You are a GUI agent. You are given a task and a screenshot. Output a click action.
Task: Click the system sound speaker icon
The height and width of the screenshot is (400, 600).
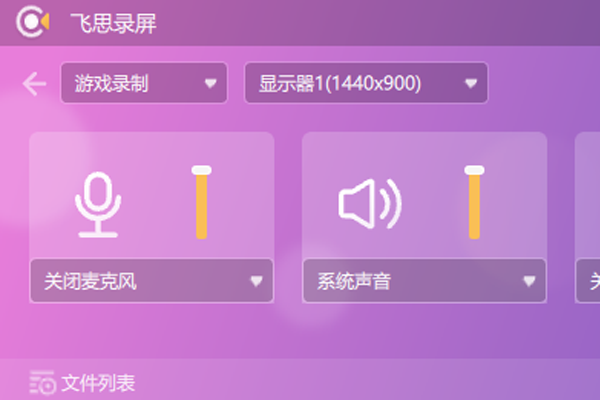point(370,204)
